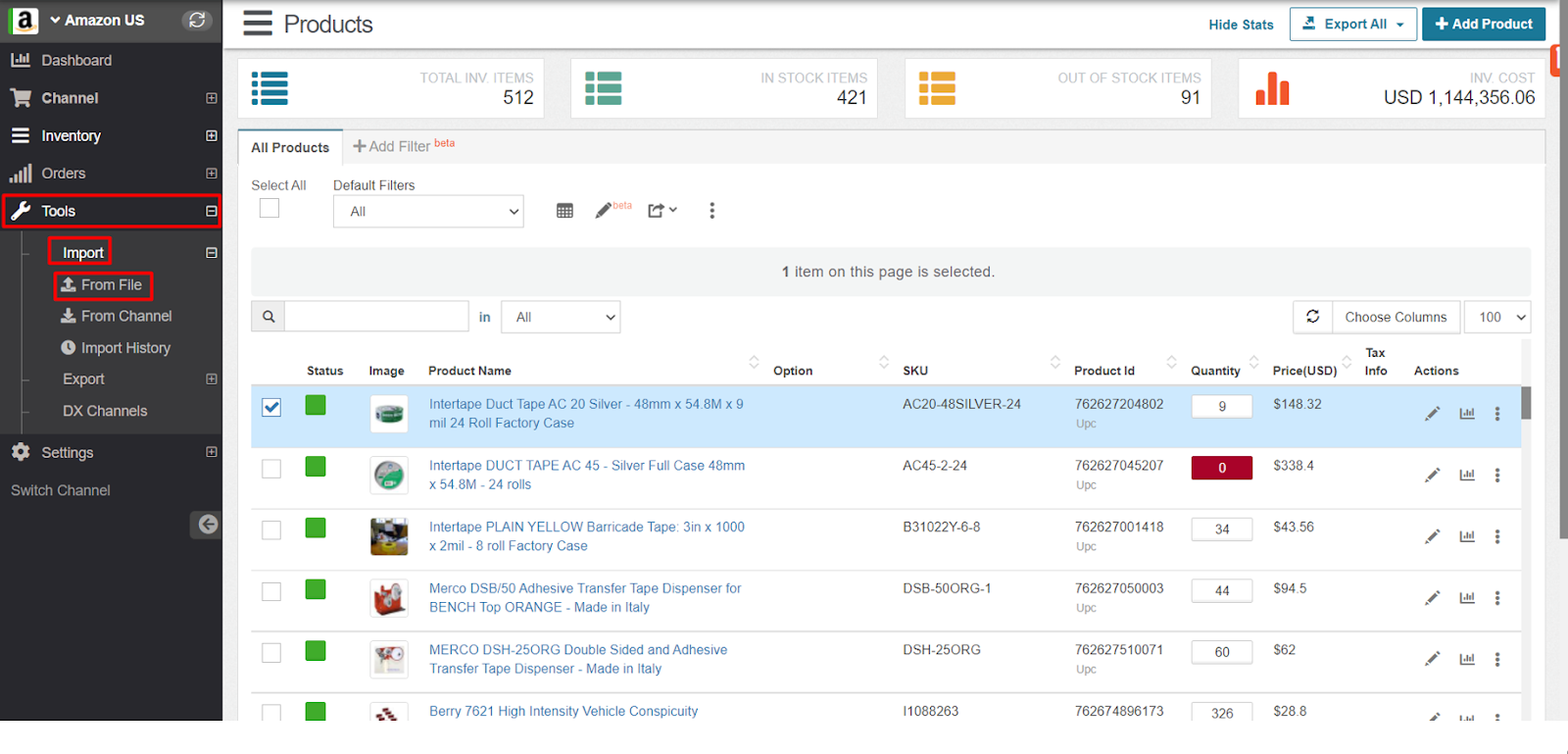Check the Select All checkbox

tap(269, 208)
